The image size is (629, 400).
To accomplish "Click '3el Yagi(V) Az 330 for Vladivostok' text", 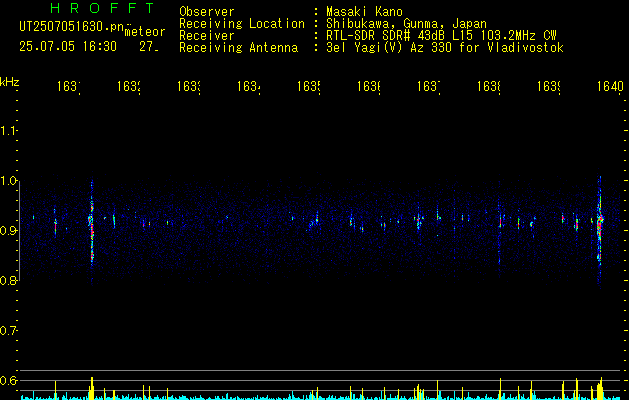I will 445,48.
